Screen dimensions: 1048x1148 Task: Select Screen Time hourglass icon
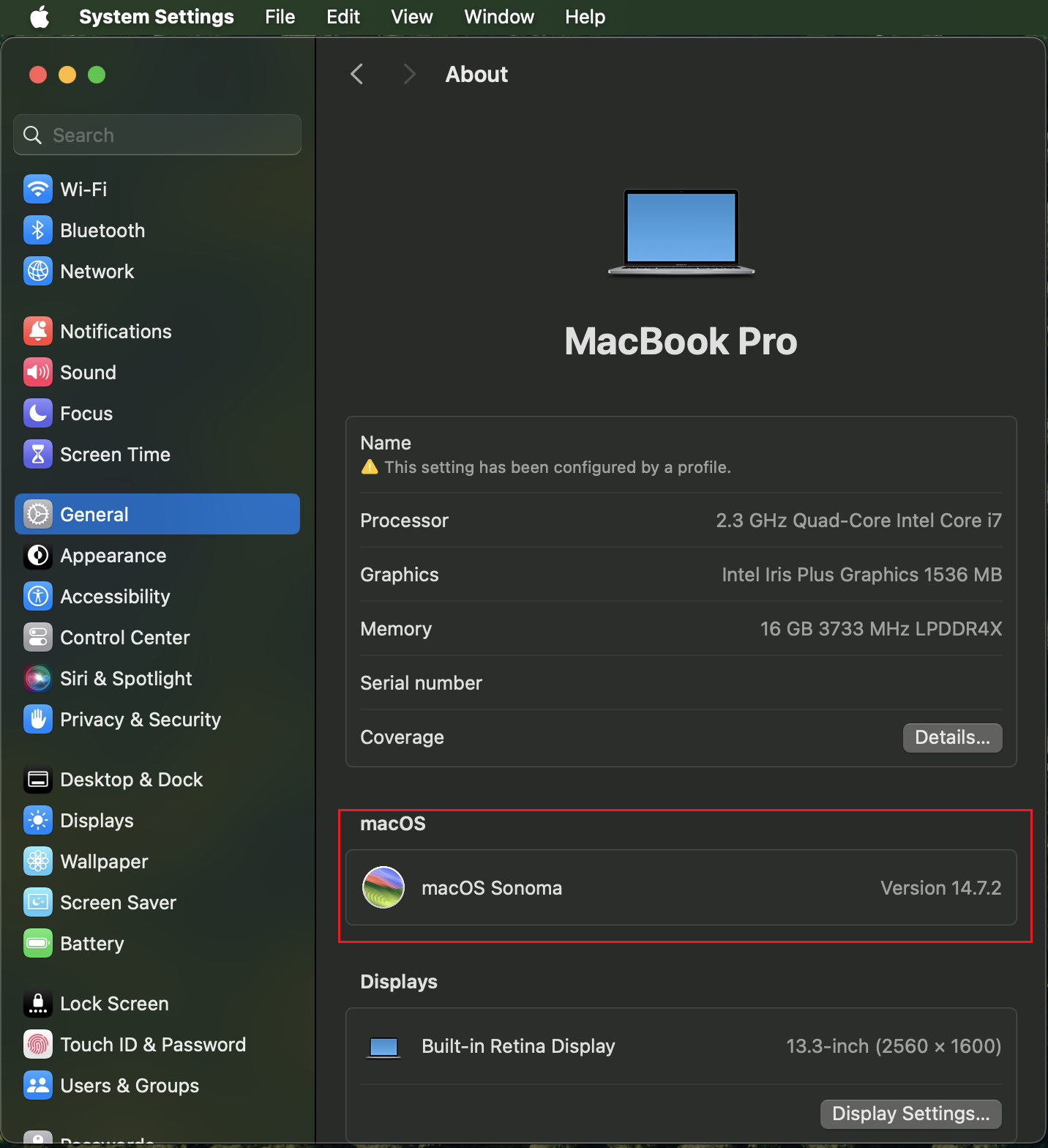point(38,454)
